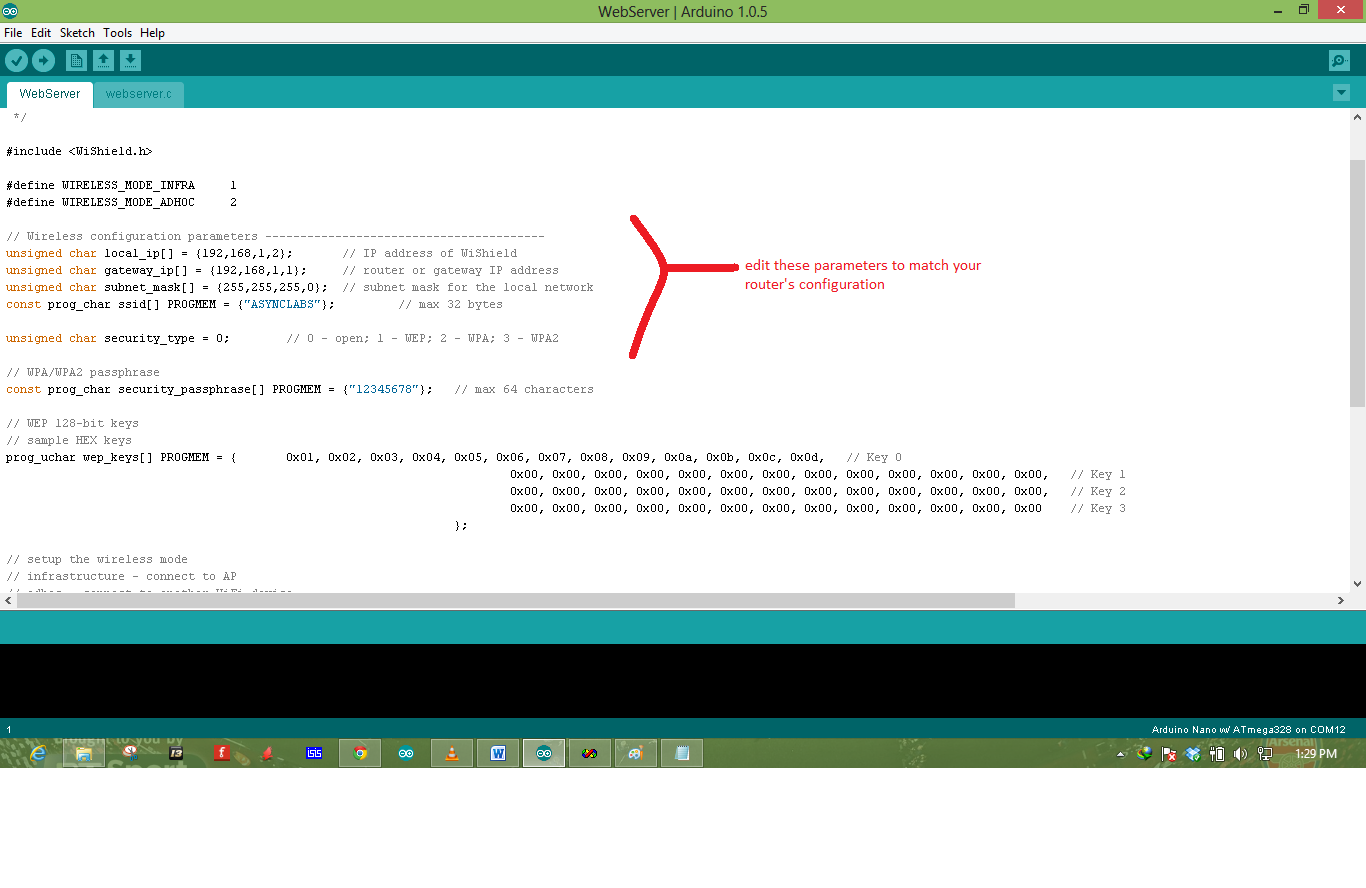This screenshot has width=1366, height=888.
Task: Open a sketch using the up-arrow icon
Action: pyautogui.click(x=103, y=61)
